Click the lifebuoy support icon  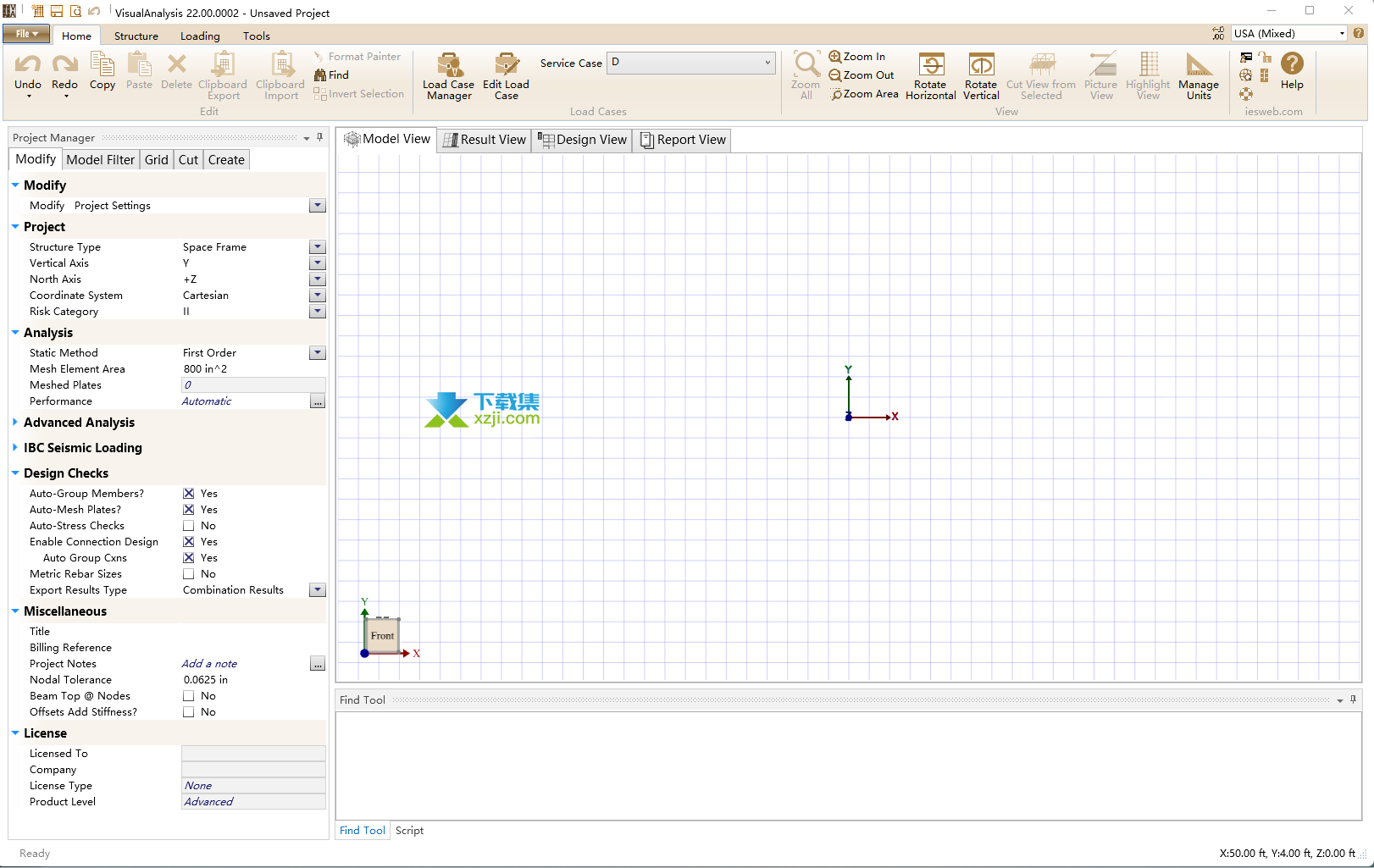[1245, 94]
